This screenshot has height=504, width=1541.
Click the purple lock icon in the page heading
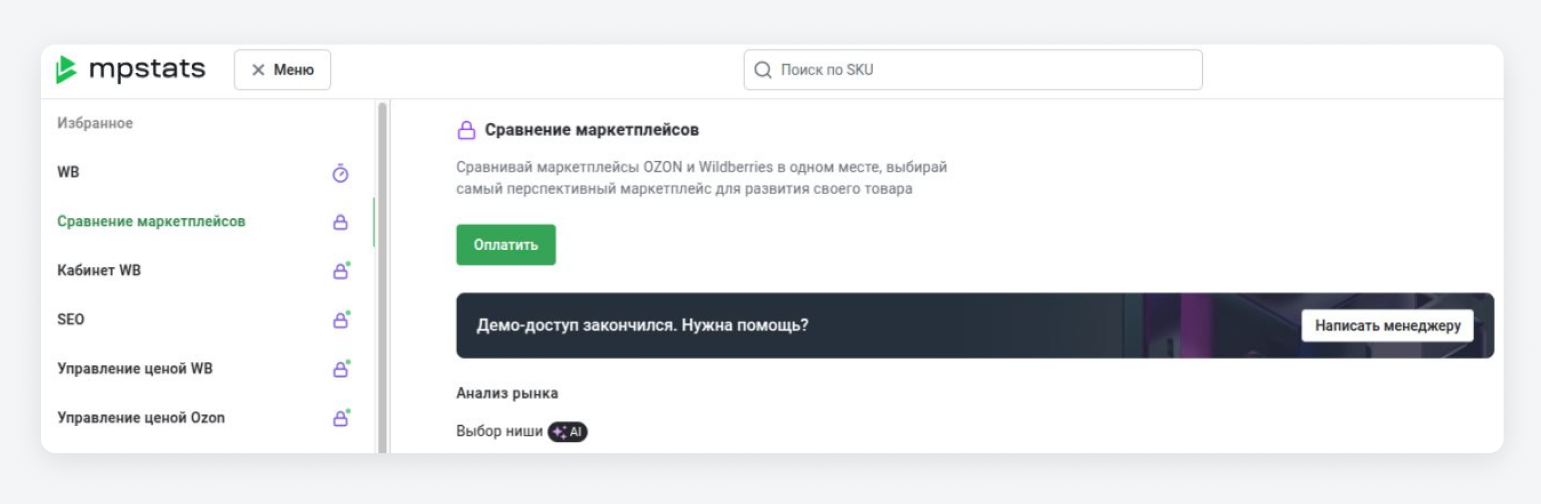[x=466, y=130]
